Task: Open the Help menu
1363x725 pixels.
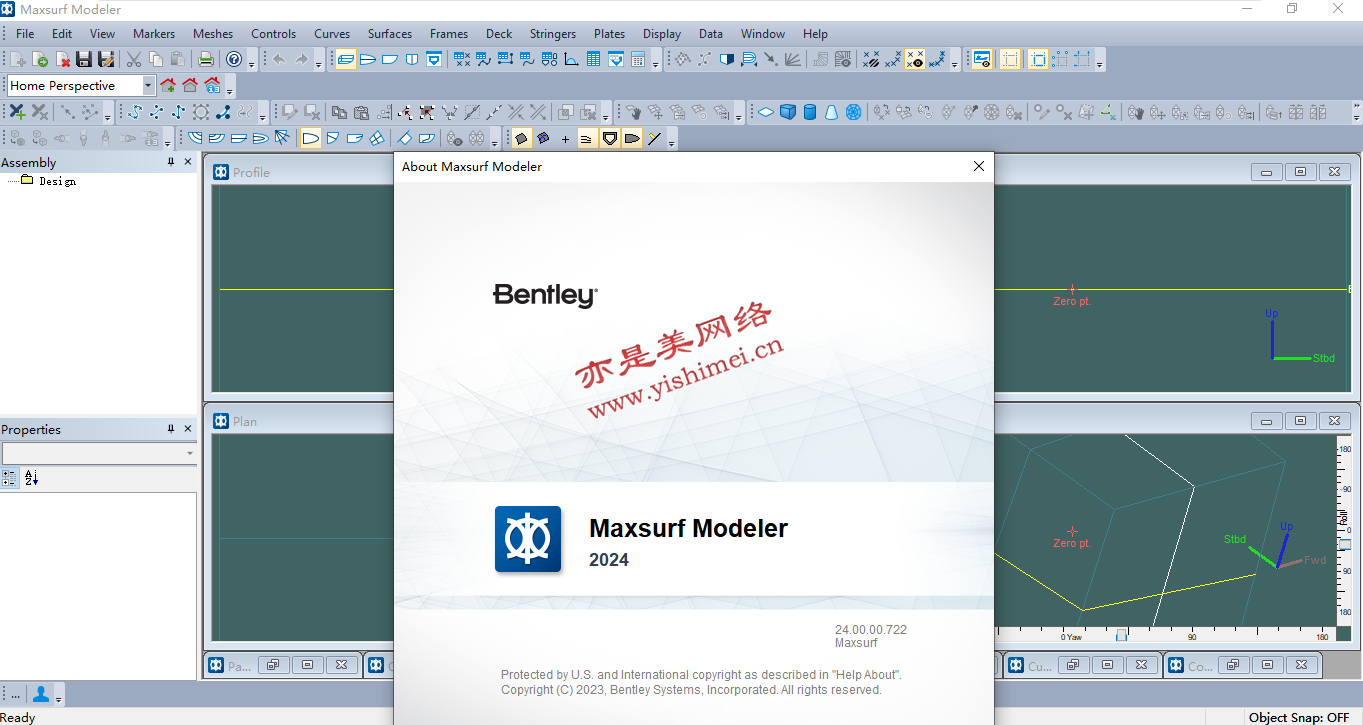Action: tap(815, 33)
